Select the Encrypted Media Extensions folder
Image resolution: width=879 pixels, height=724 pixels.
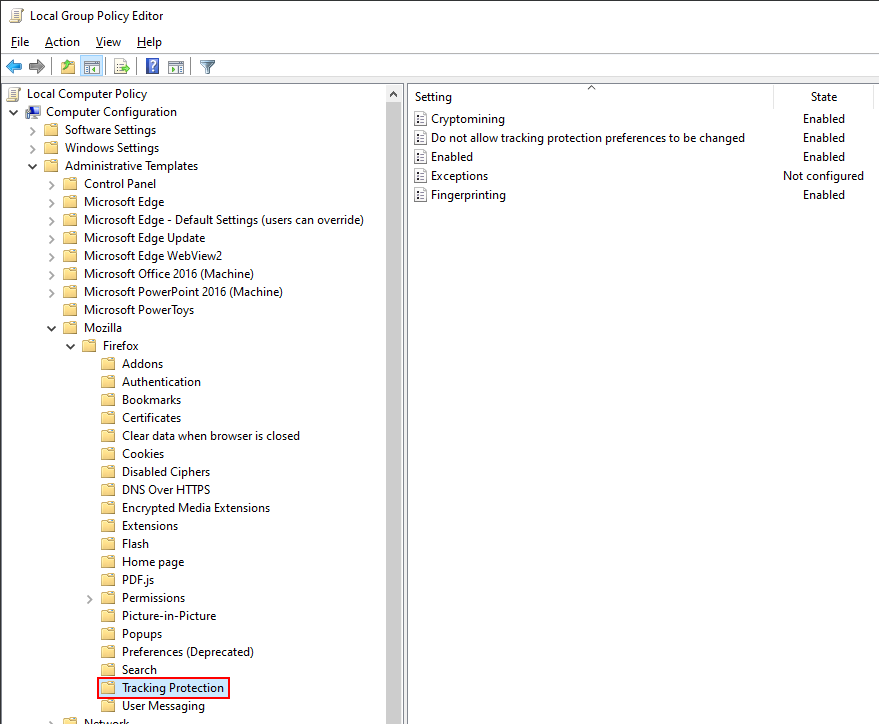pos(196,508)
